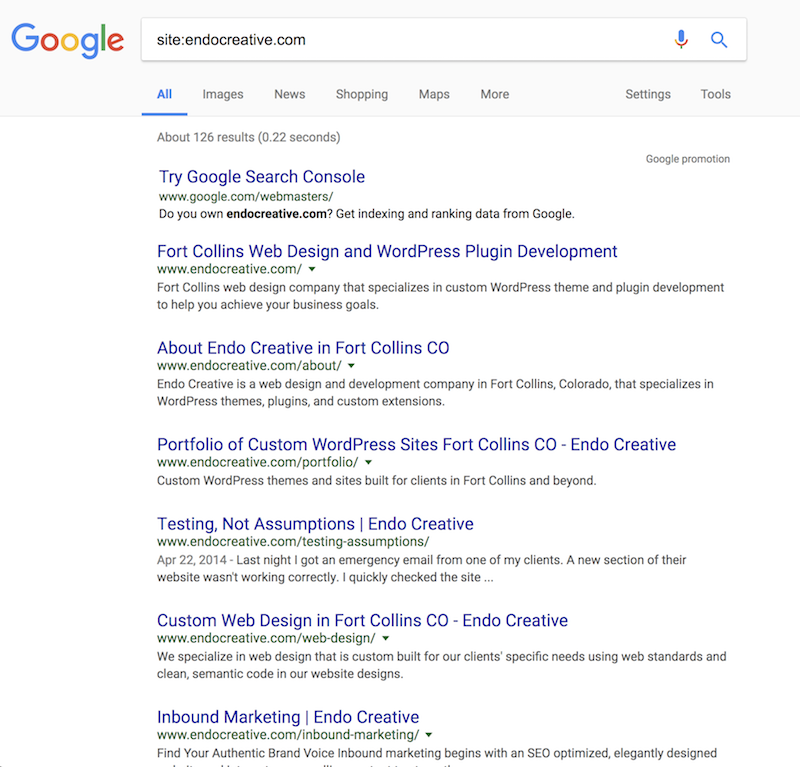Select the All results tab
Screen dimensions: 800x767
(164, 94)
